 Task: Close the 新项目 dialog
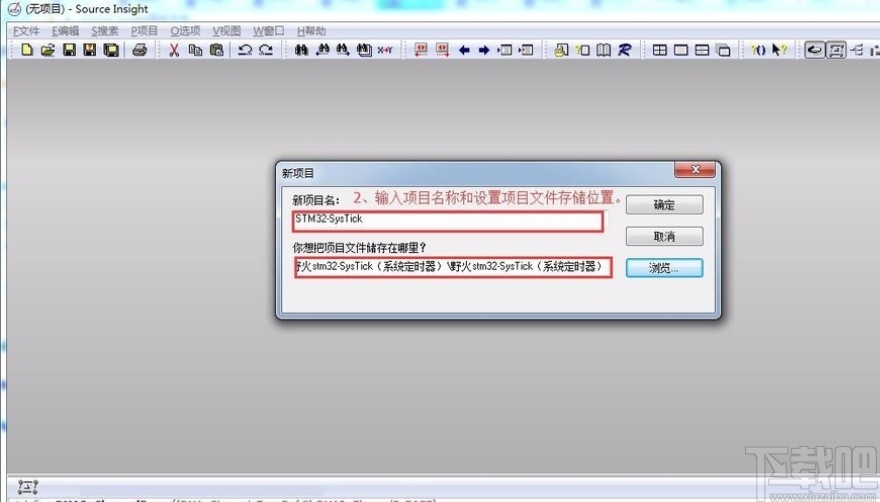pyautogui.click(x=695, y=170)
